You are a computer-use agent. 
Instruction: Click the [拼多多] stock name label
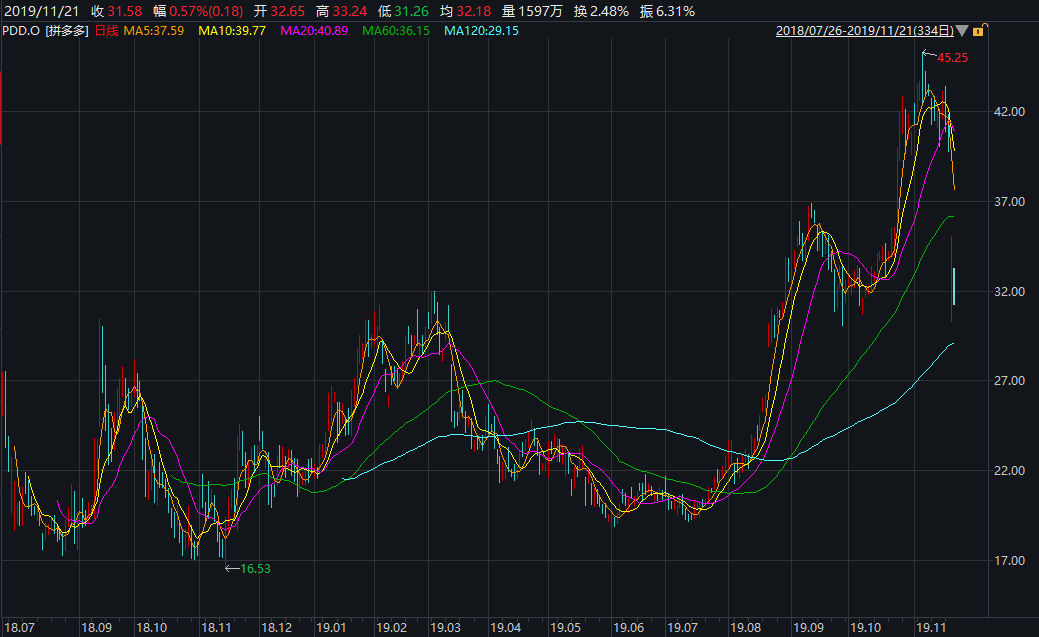pos(67,32)
